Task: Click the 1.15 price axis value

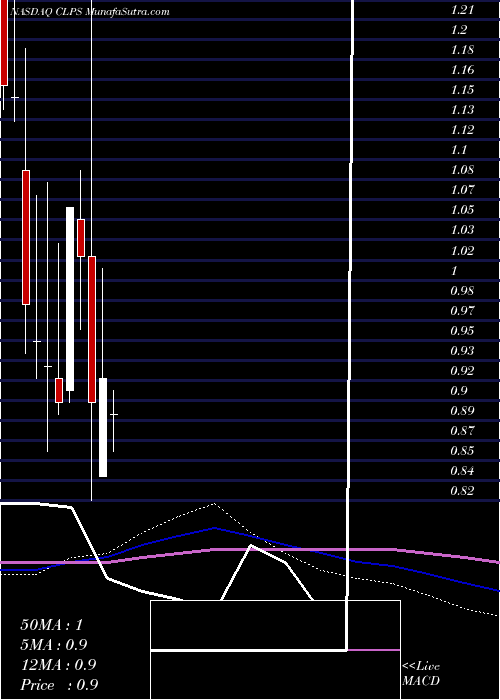Action: pyautogui.click(x=462, y=90)
